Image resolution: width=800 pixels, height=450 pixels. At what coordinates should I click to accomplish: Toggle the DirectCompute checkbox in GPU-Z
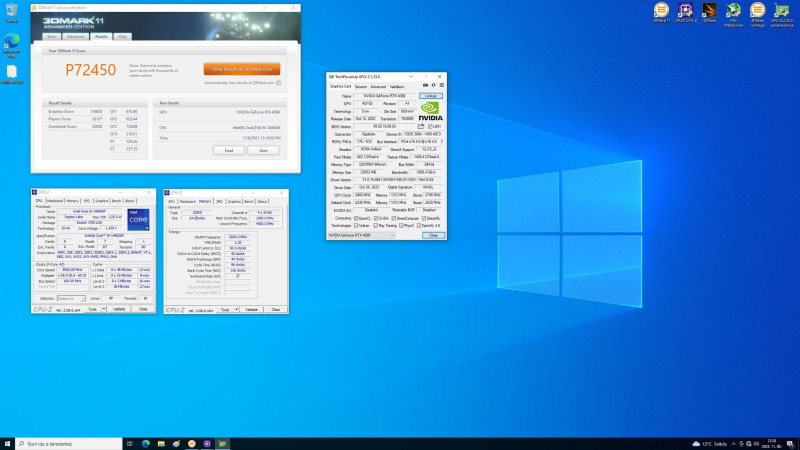click(394, 218)
